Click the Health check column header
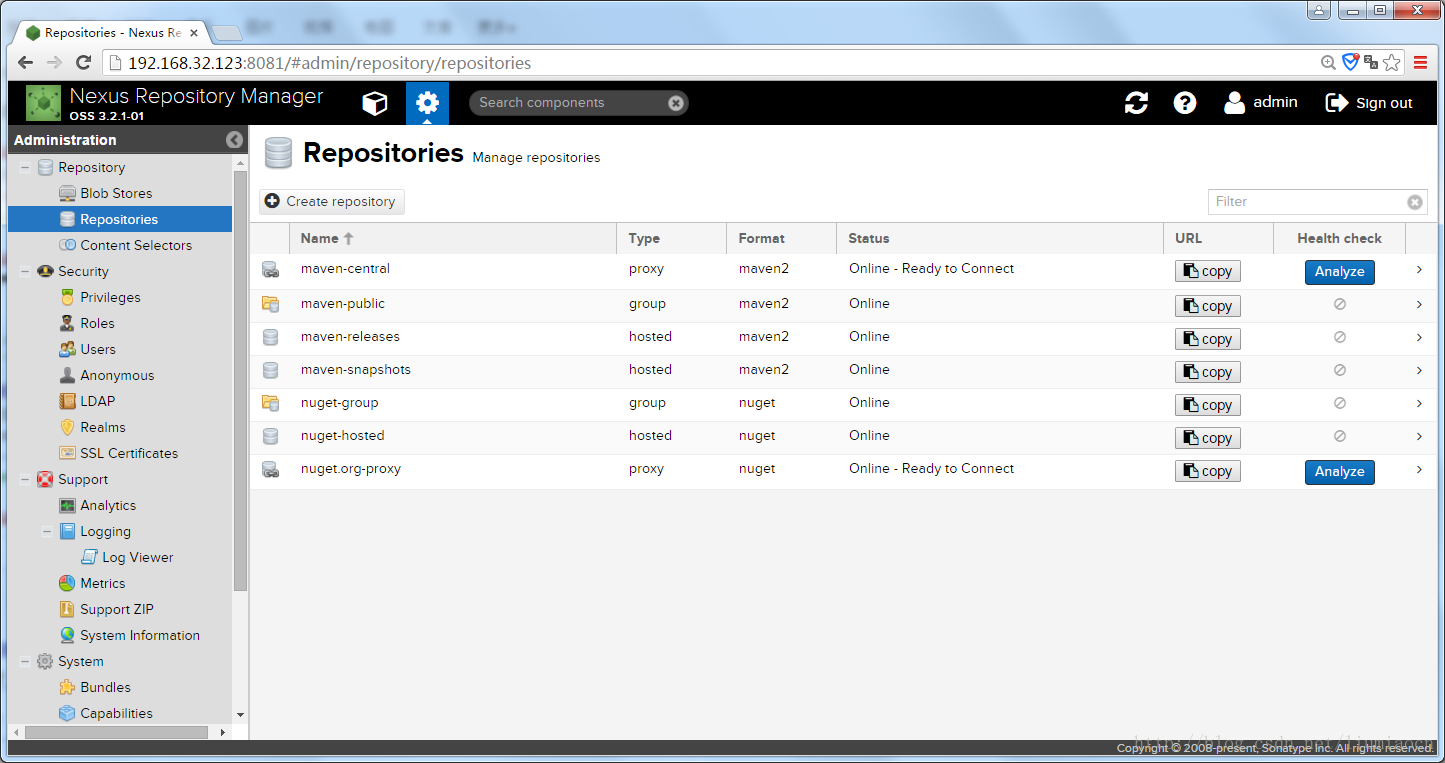 coord(1339,238)
